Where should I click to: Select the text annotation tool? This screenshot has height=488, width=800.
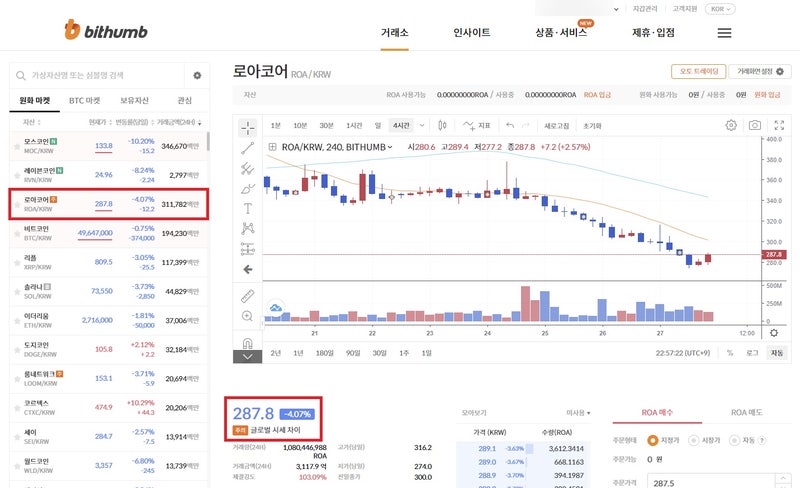click(247, 208)
